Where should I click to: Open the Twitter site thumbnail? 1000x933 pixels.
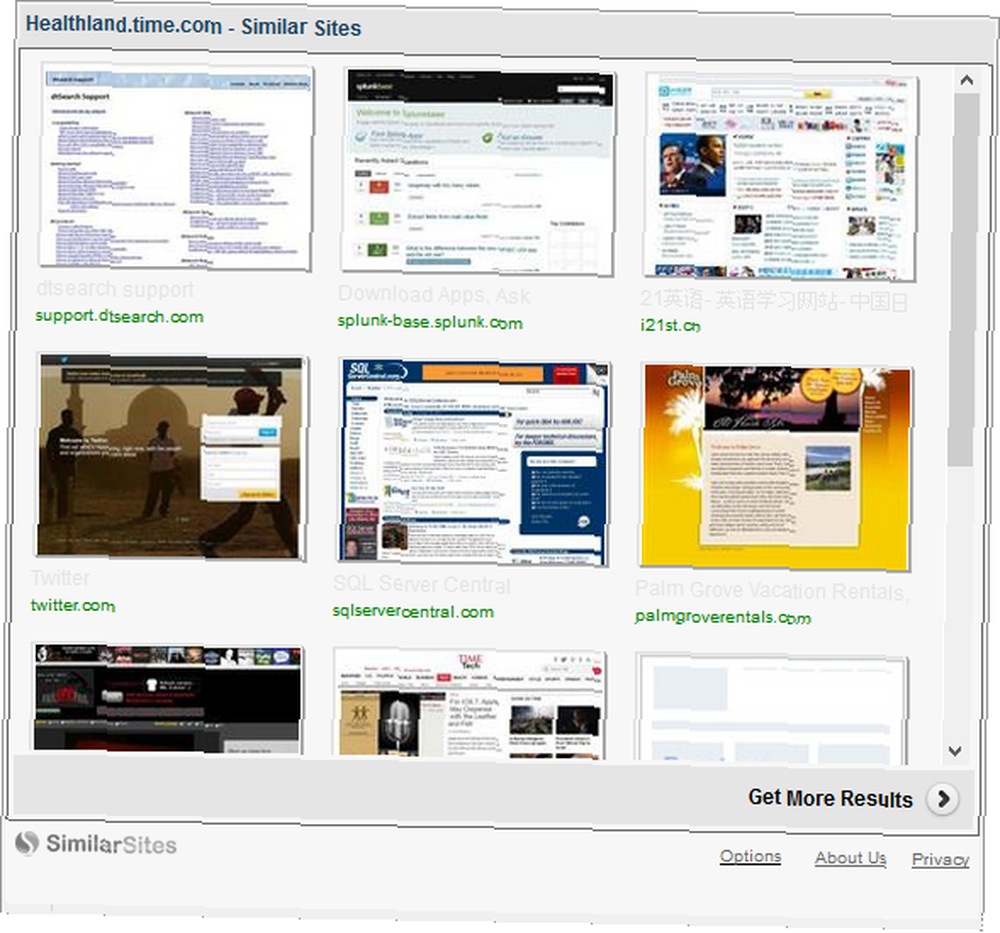[x=170, y=457]
